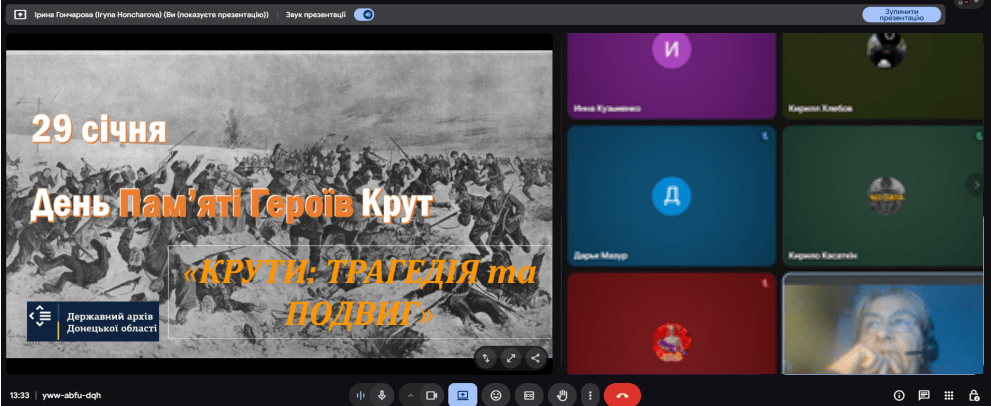Show next participants with the right chevron
The width and height of the screenshot is (991, 406).
(975, 185)
